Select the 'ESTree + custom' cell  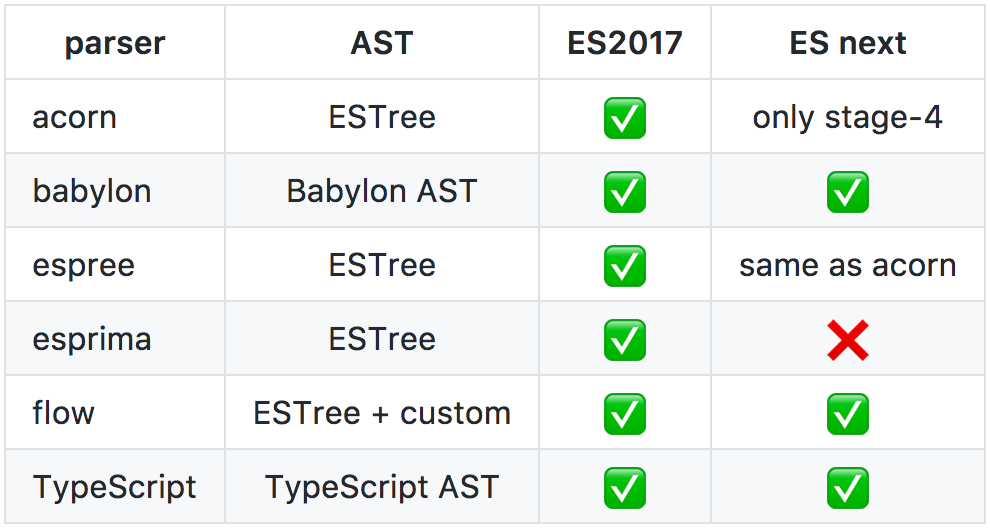click(381, 414)
